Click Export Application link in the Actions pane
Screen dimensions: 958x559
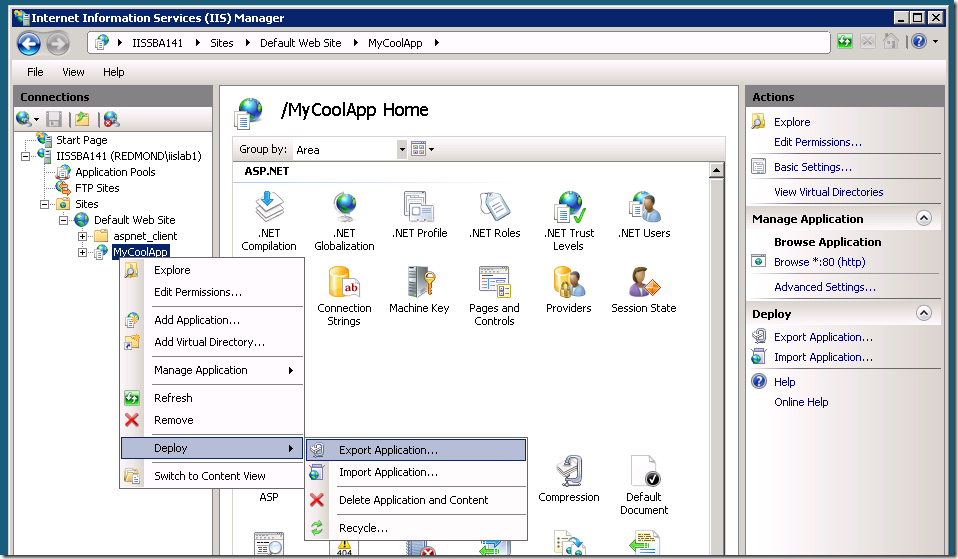823,337
